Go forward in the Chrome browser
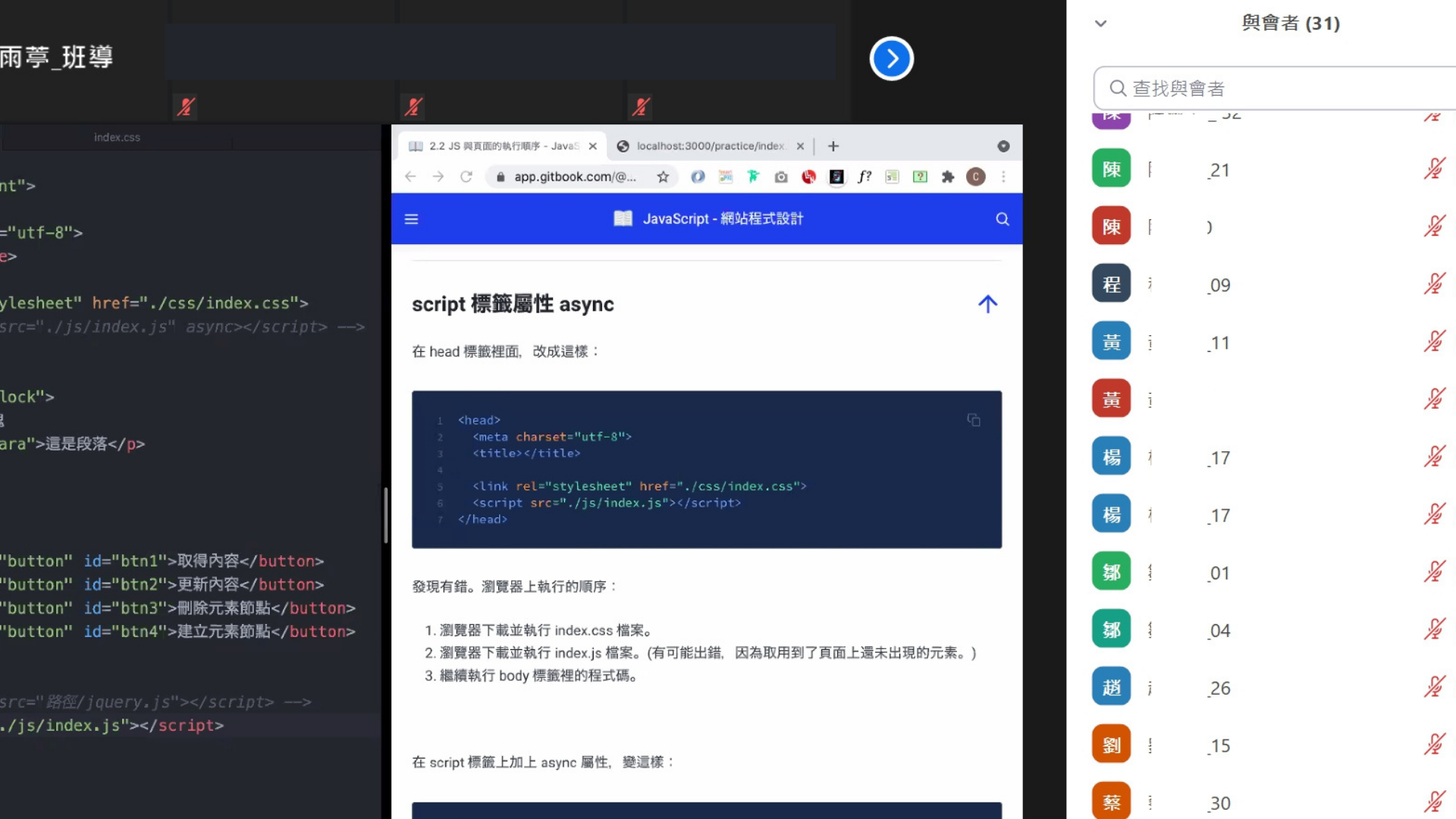 click(438, 177)
